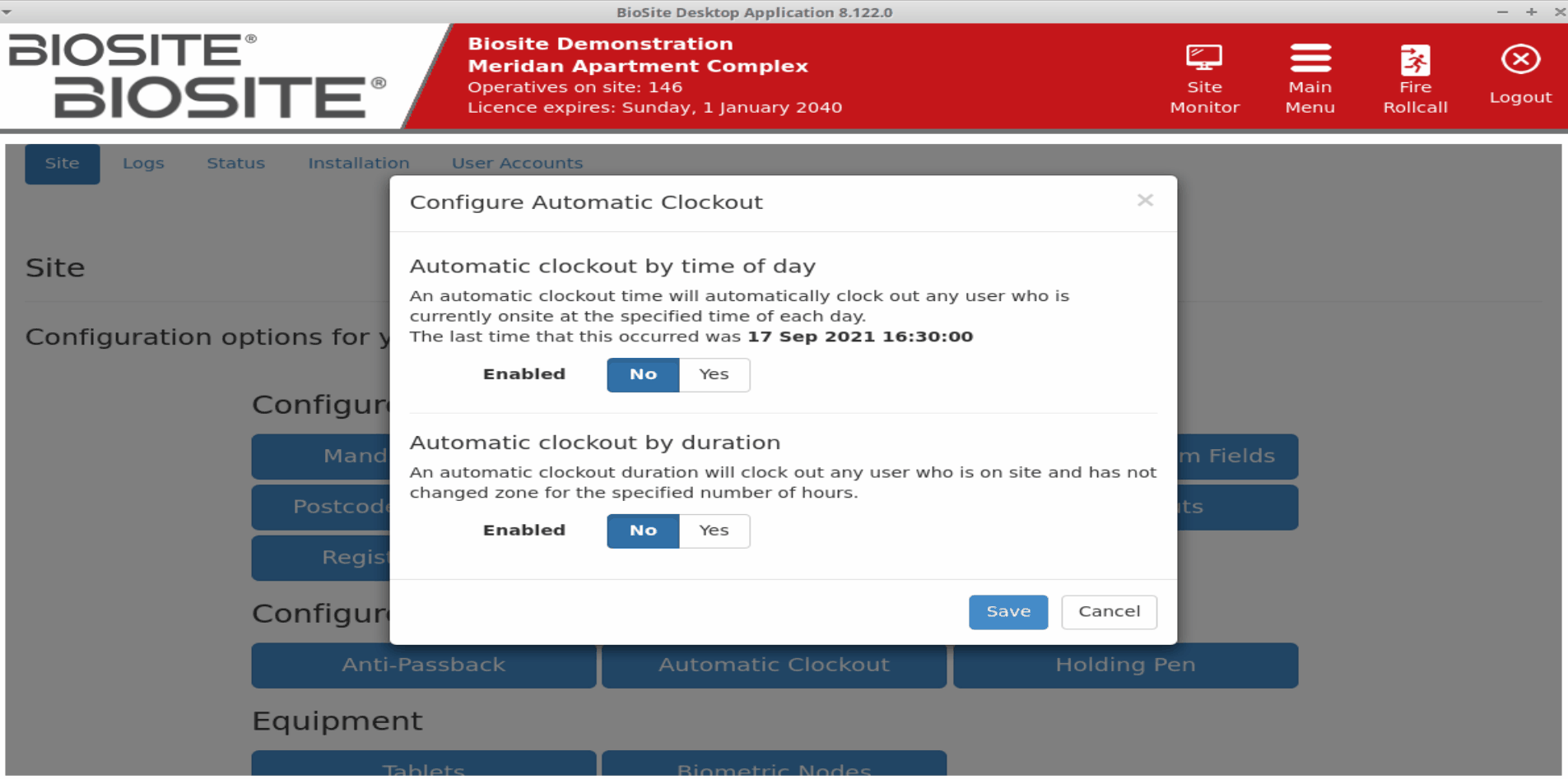Close the Configure Automatic Clockout dialog
Screen dimensions: 1568x779
[x=1145, y=201]
